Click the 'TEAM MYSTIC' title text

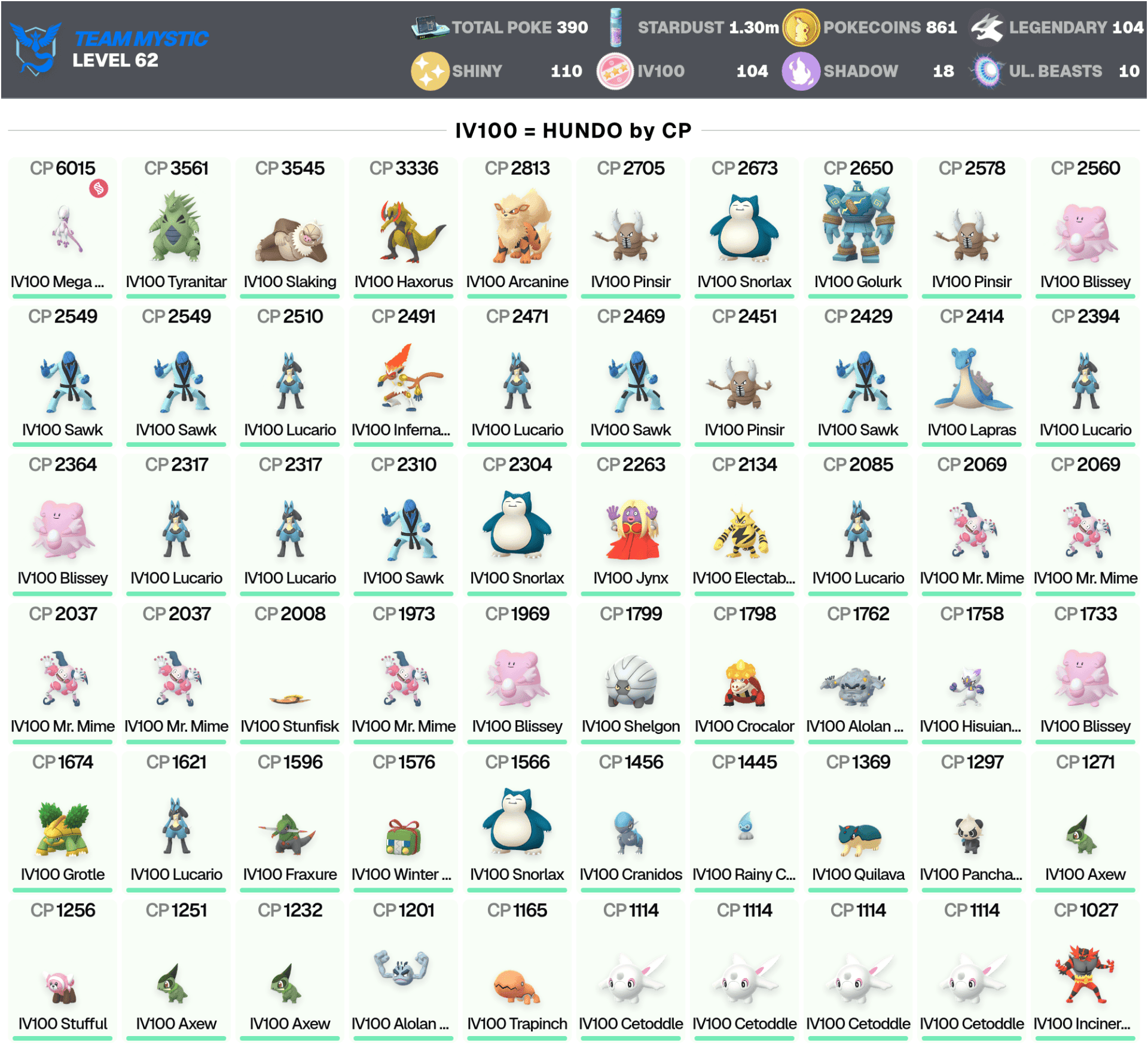141,39
